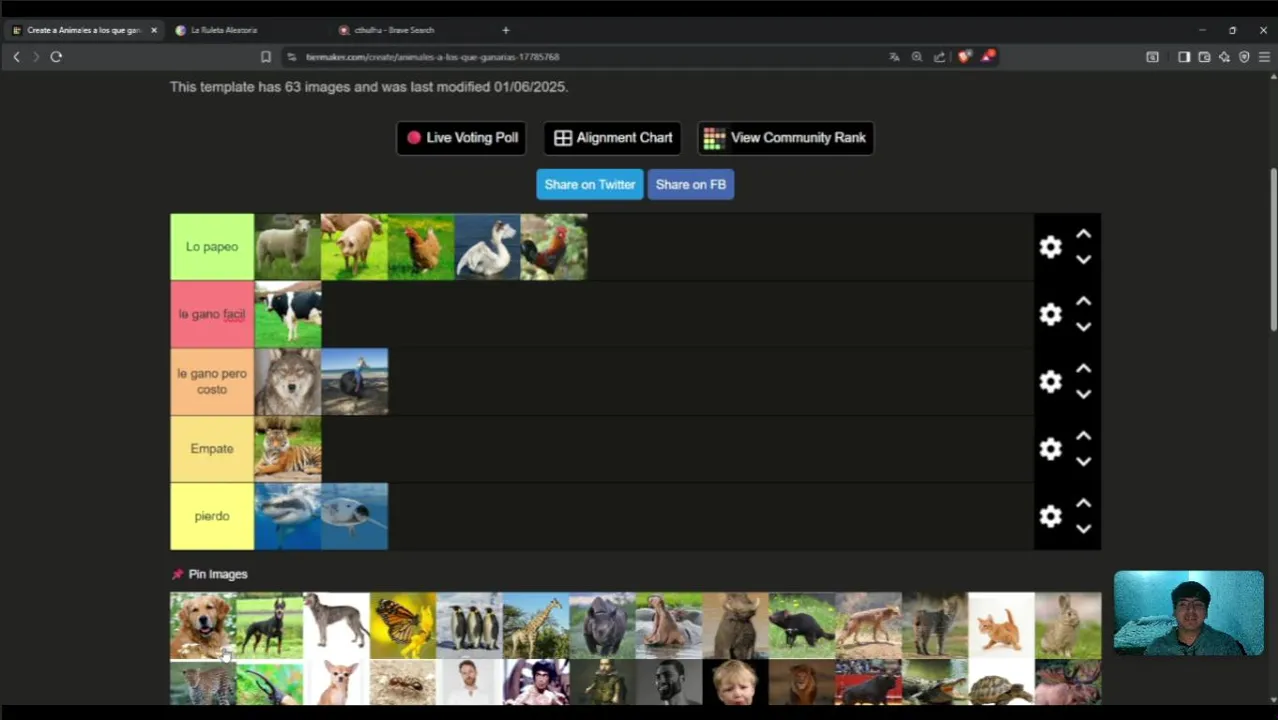Click the Pin Images label
Screen dimensions: 1278x720
point(218,574)
